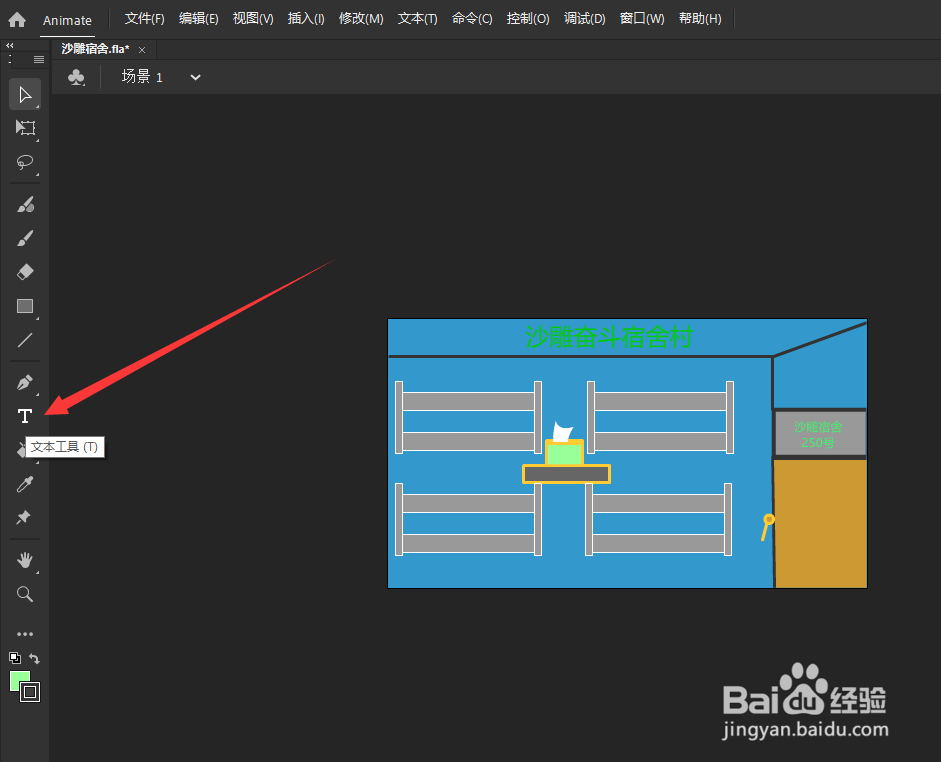Open the 文件(F) menu
The height and width of the screenshot is (762, 941).
pyautogui.click(x=145, y=19)
